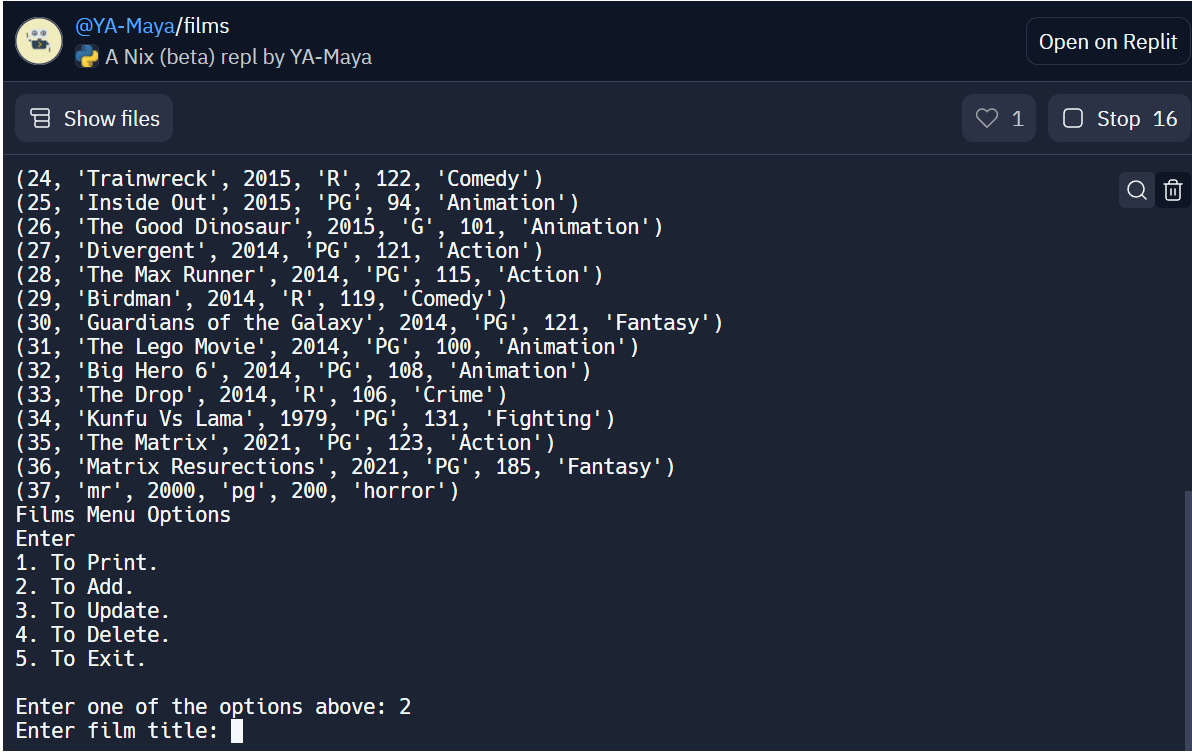Clear console output using the trash icon
1192x754 pixels.
(1172, 189)
